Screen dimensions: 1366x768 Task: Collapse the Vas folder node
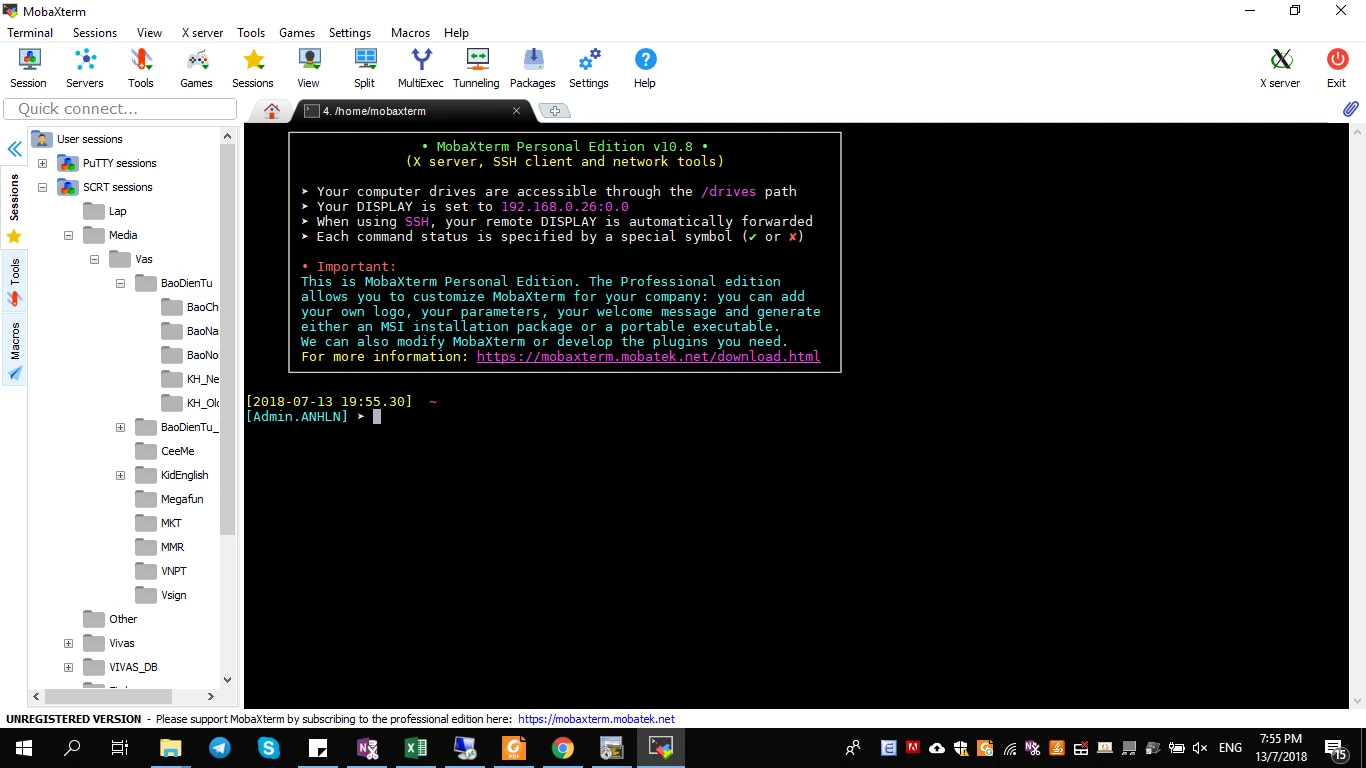94,259
